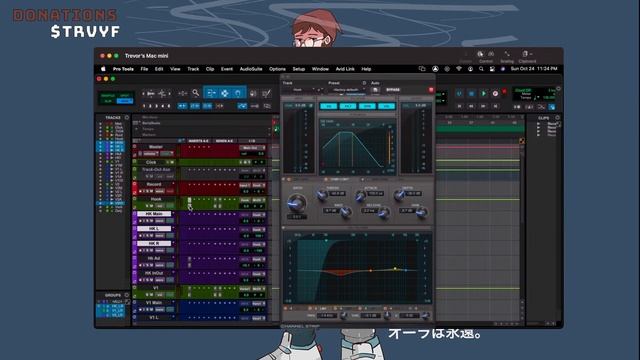The width and height of the screenshot is (640, 360).
Task: Open the File menu
Action: [144, 69]
